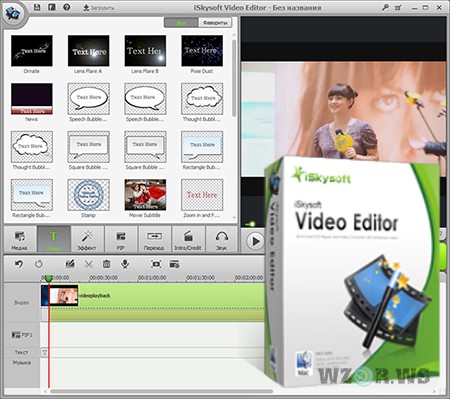Select the scissors split tool
The height and width of the screenshot is (399, 450).
(x=89, y=264)
